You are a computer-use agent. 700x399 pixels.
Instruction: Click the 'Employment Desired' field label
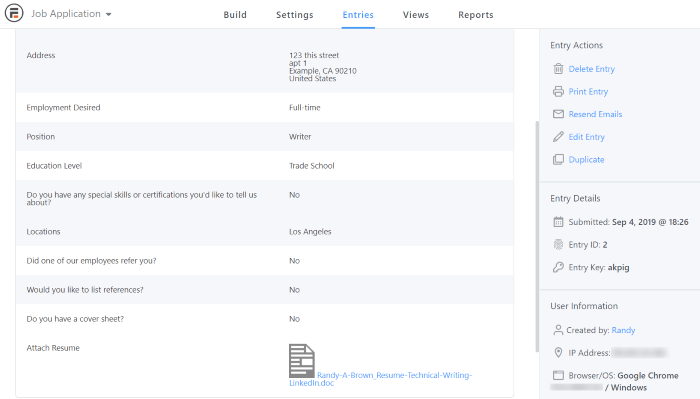point(63,108)
